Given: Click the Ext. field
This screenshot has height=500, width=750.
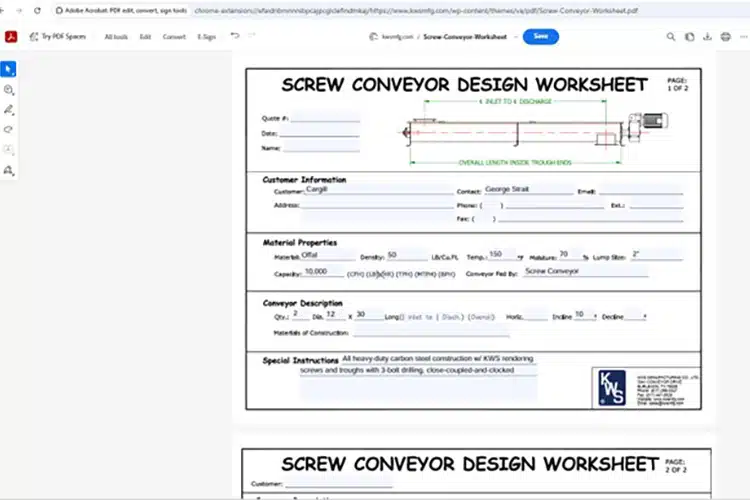Looking at the screenshot, I should [x=656, y=204].
